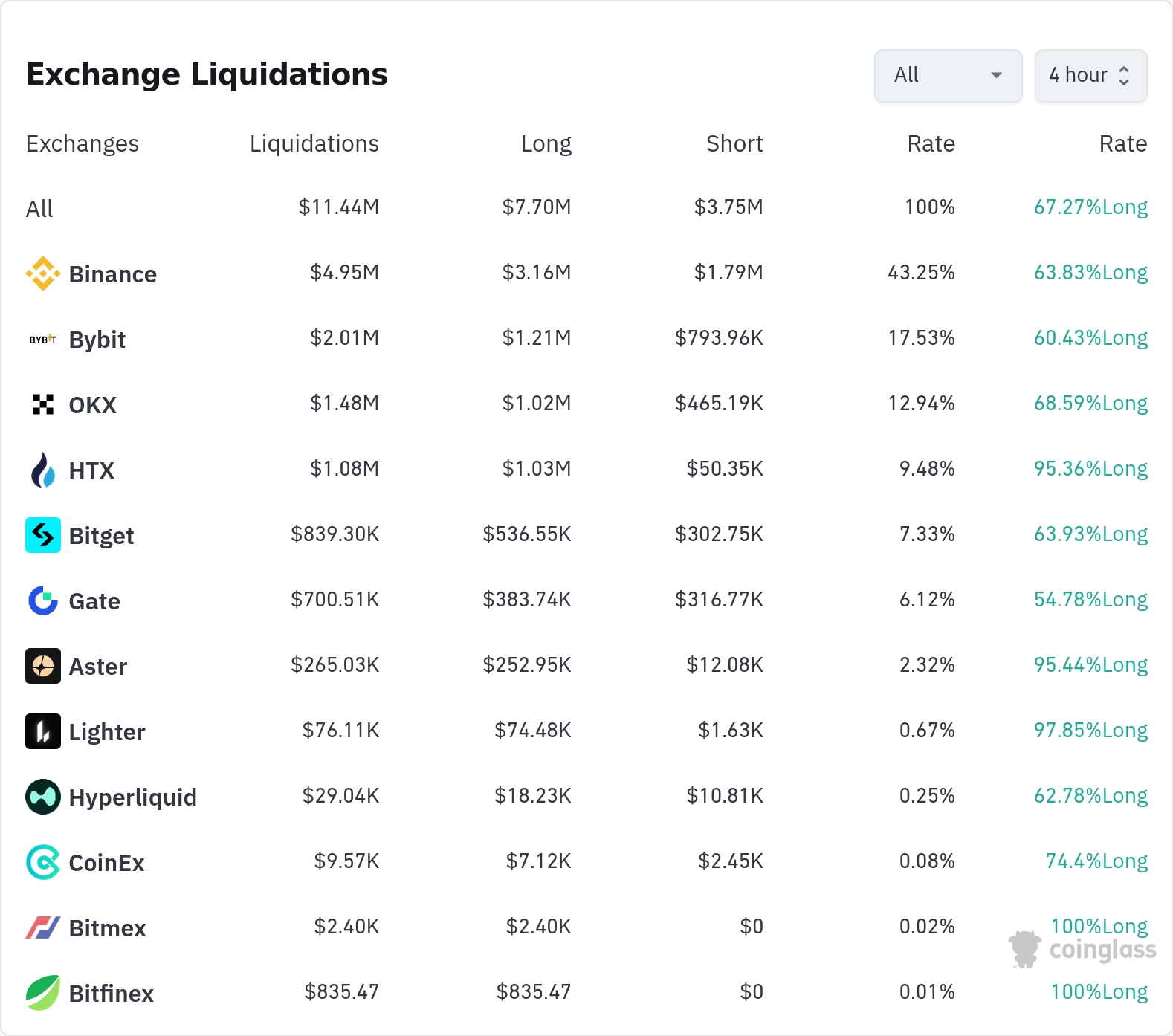1173x1036 pixels.
Task: Click the coinglass watermark logo
Action: (1082, 950)
